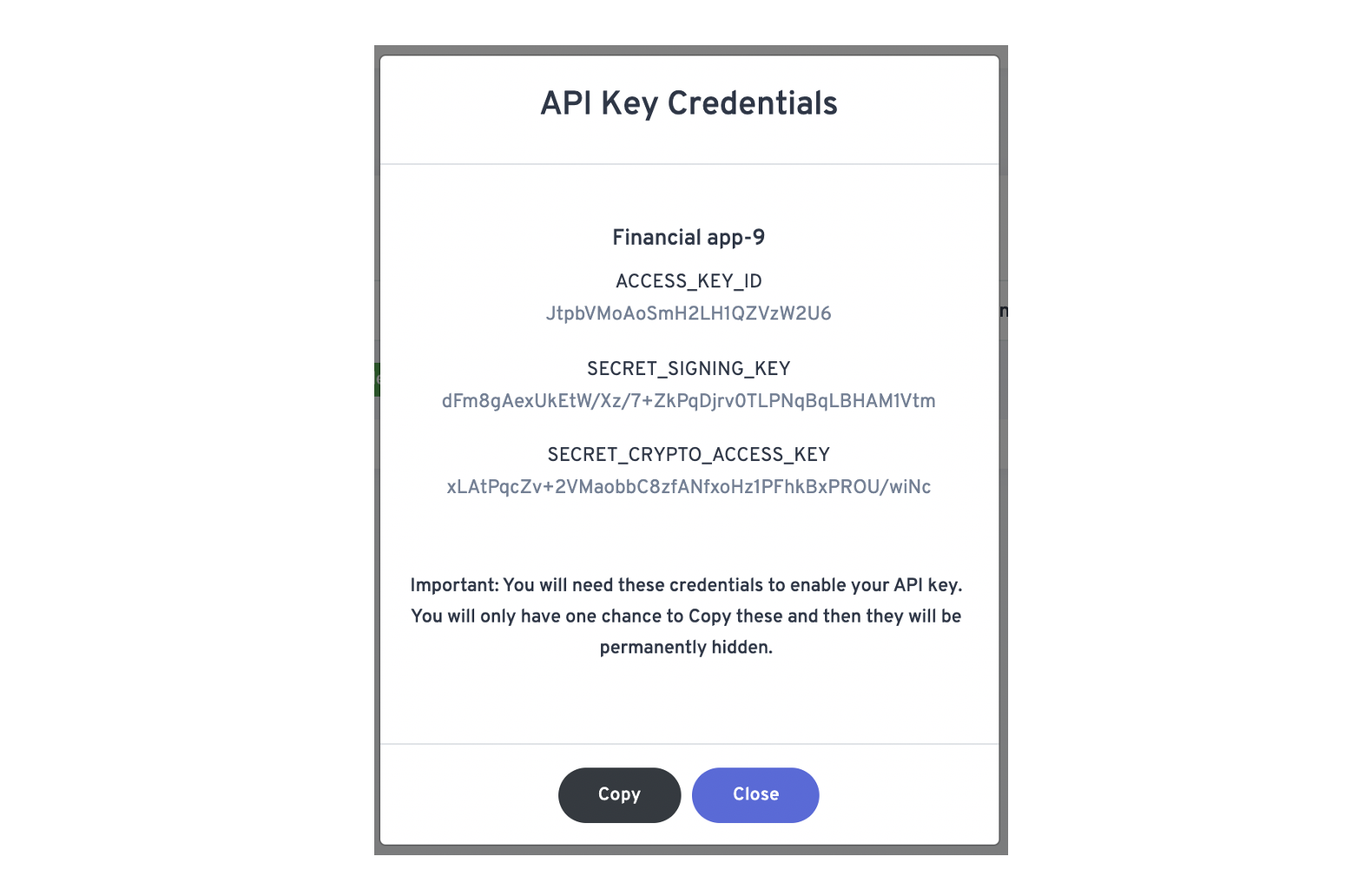Viewport: 1365px width, 896px height.
Task: Click the dimmed overlay beside the dialog
Action: click(x=1004, y=608)
